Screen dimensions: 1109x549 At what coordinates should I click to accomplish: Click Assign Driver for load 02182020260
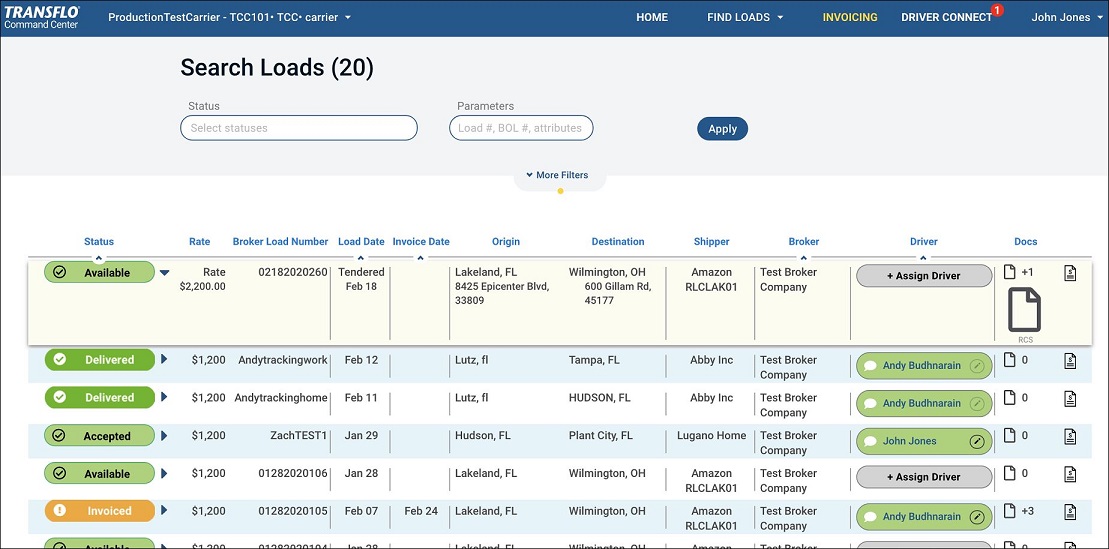tap(923, 276)
